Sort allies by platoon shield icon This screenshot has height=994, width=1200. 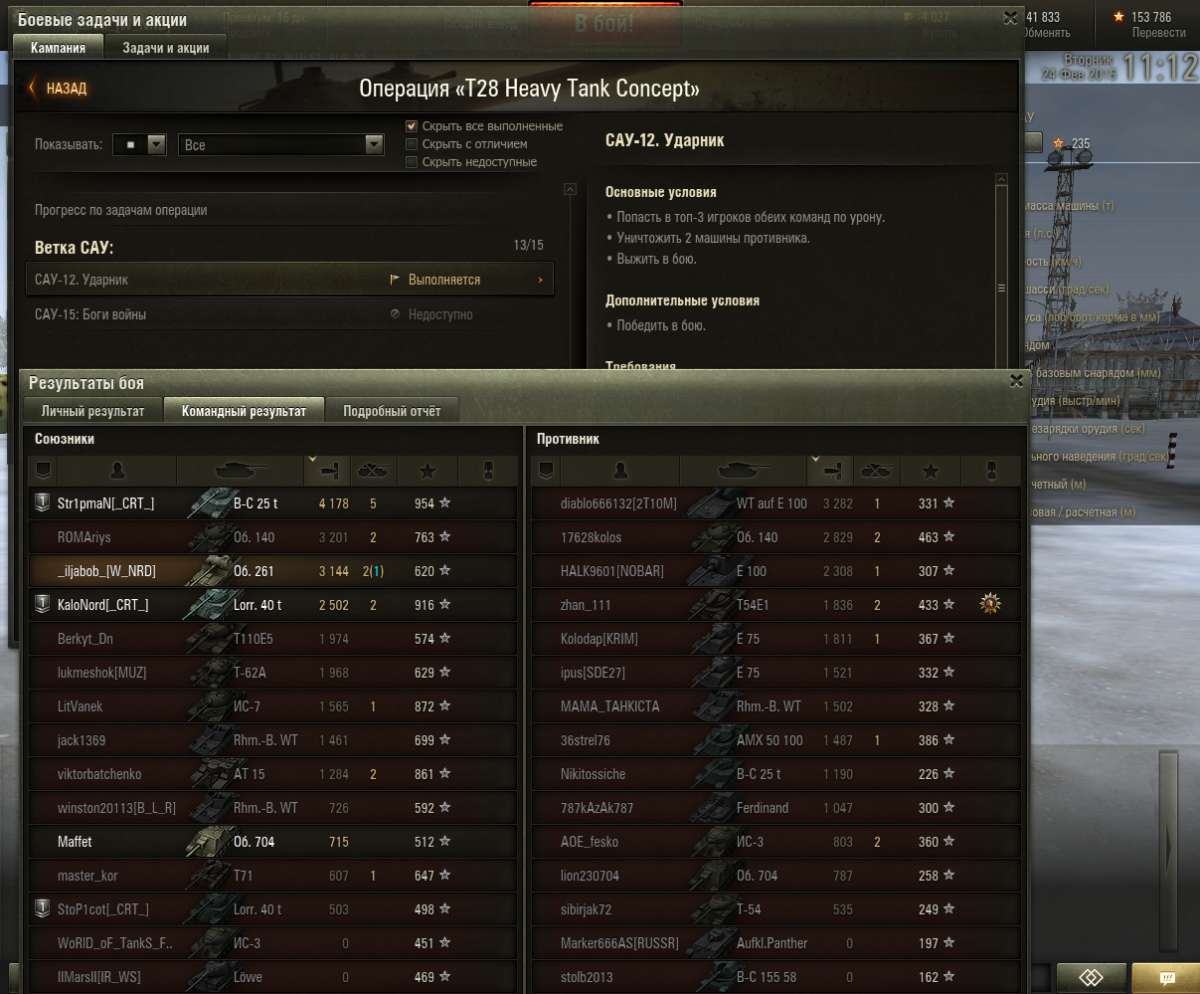click(42, 469)
